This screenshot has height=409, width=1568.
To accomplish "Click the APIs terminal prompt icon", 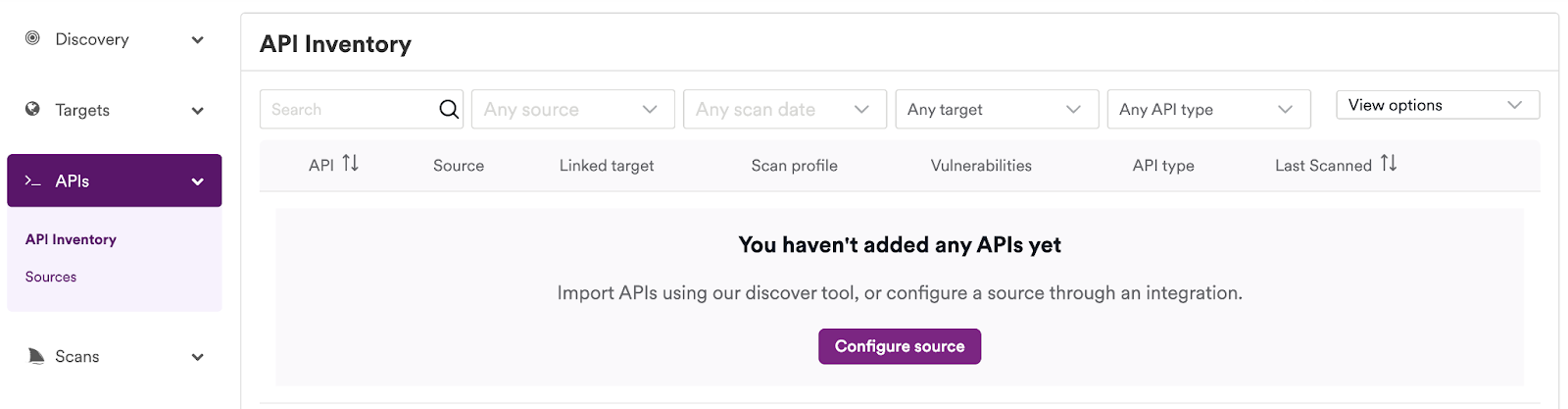I will tap(32, 180).
